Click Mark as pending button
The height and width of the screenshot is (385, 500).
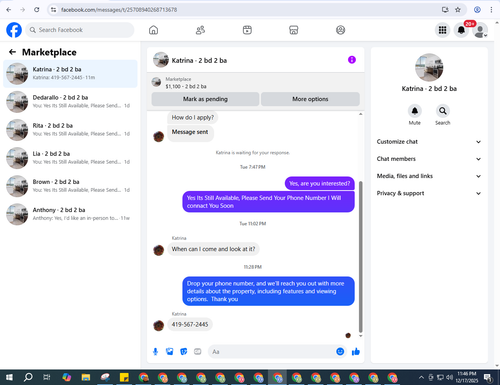(x=205, y=99)
